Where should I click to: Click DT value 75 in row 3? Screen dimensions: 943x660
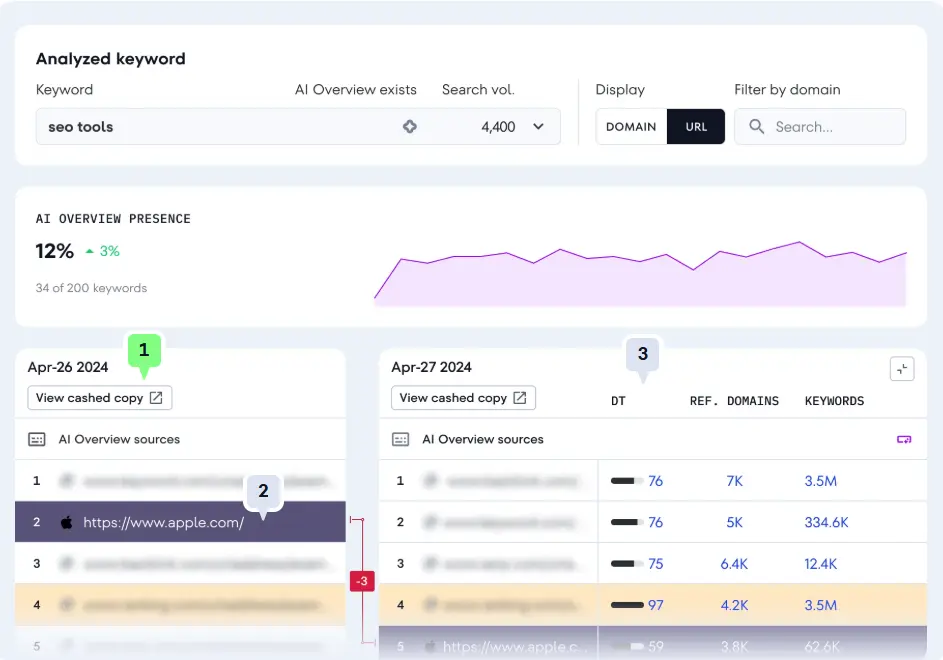tap(656, 564)
